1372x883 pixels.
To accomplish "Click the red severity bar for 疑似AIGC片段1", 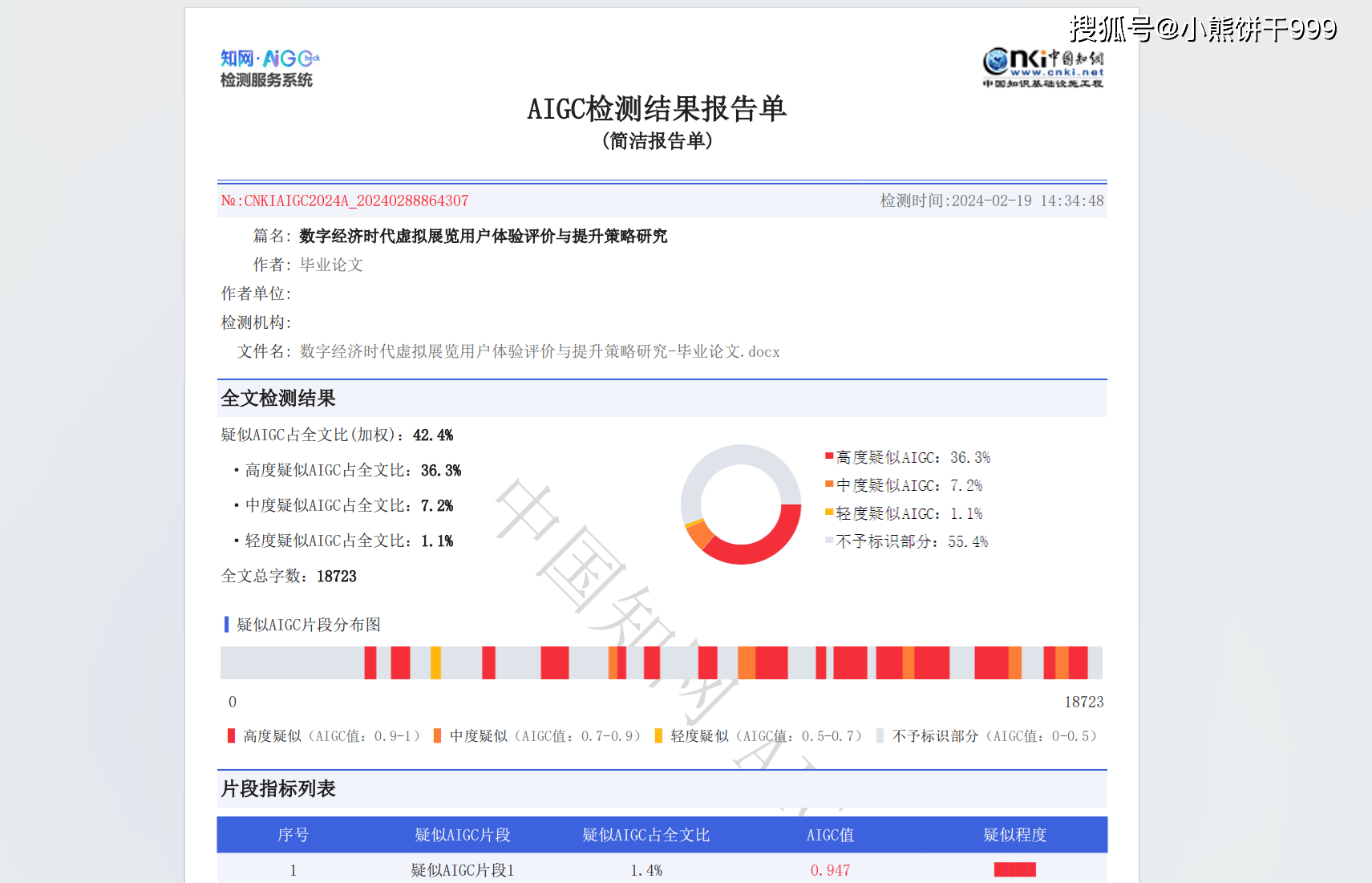I will tap(1014, 869).
